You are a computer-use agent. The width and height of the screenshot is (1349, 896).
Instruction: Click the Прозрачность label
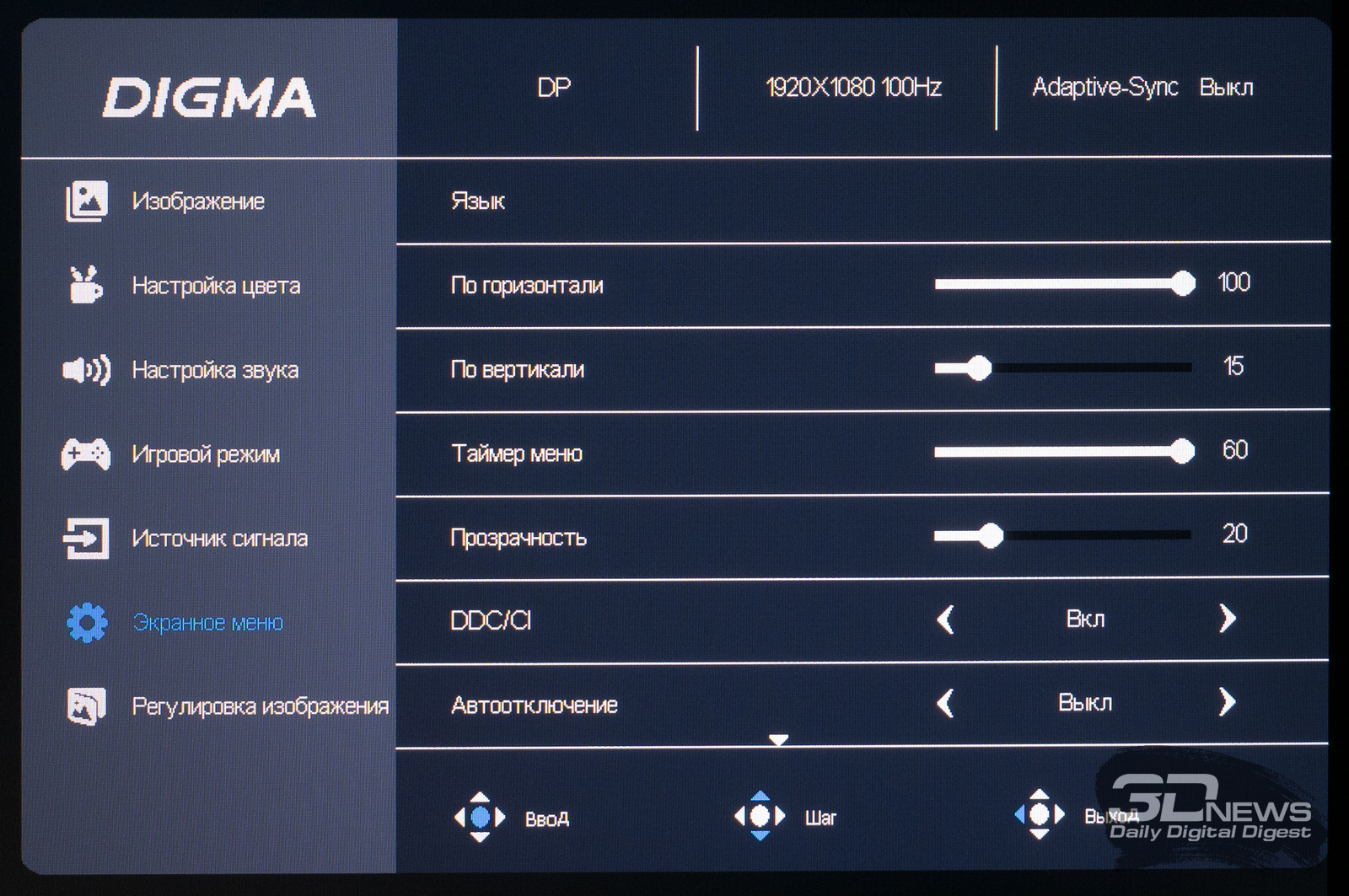click(519, 538)
